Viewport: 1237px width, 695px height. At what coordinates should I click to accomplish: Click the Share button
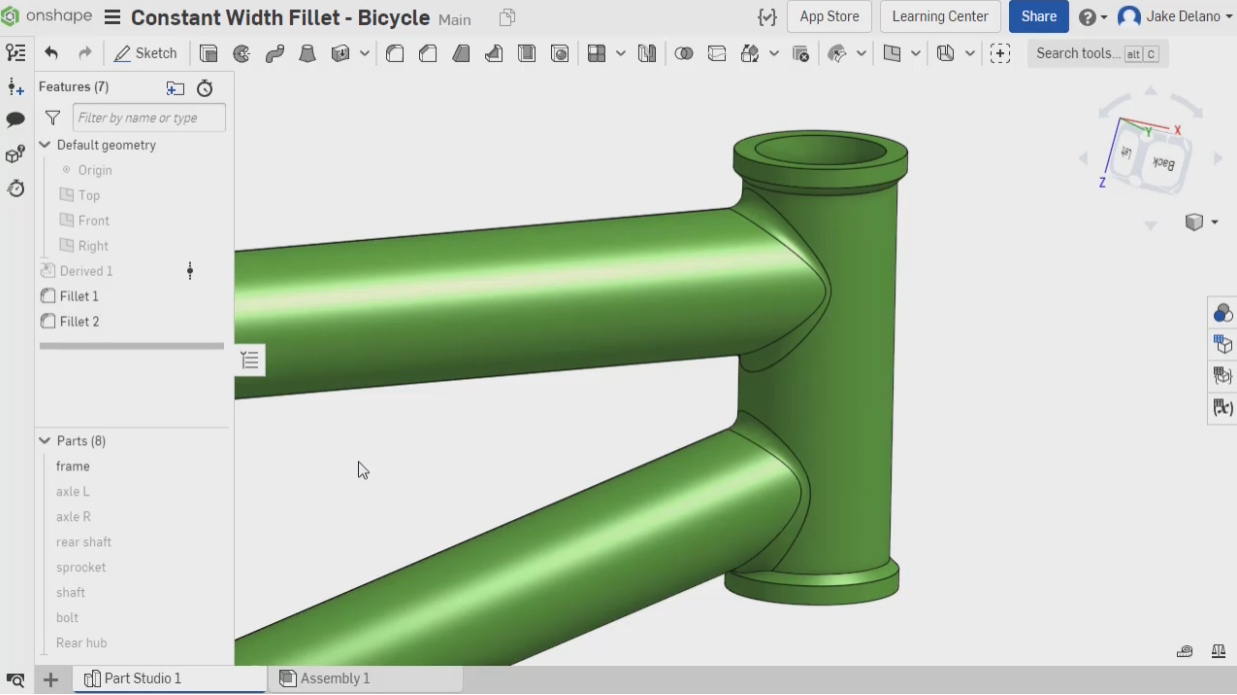point(1039,17)
